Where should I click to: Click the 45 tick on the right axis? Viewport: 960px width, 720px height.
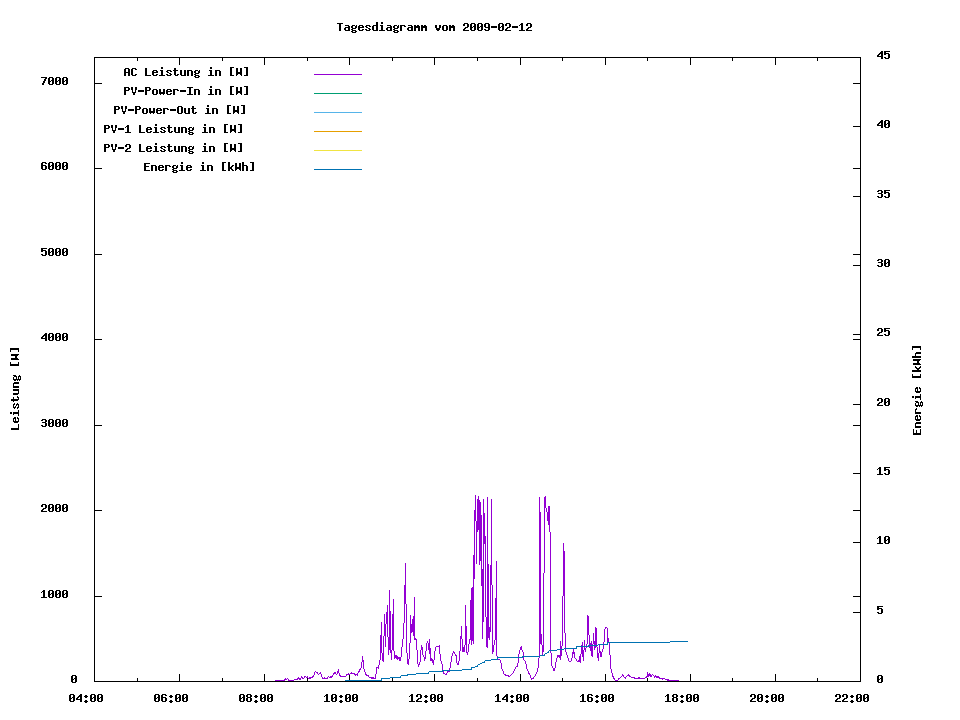coord(883,55)
